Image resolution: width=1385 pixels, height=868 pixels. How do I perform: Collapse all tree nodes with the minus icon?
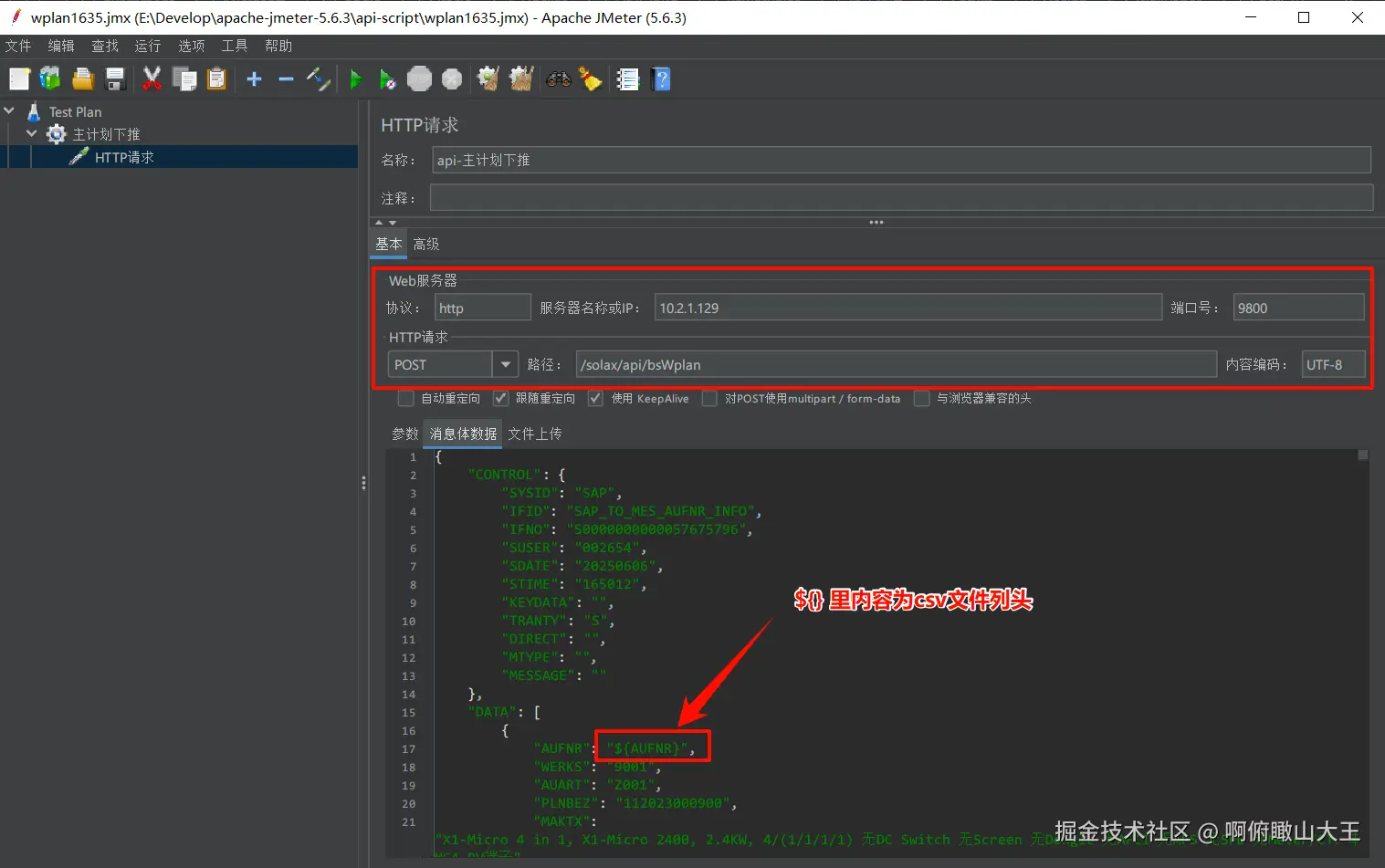[286, 79]
